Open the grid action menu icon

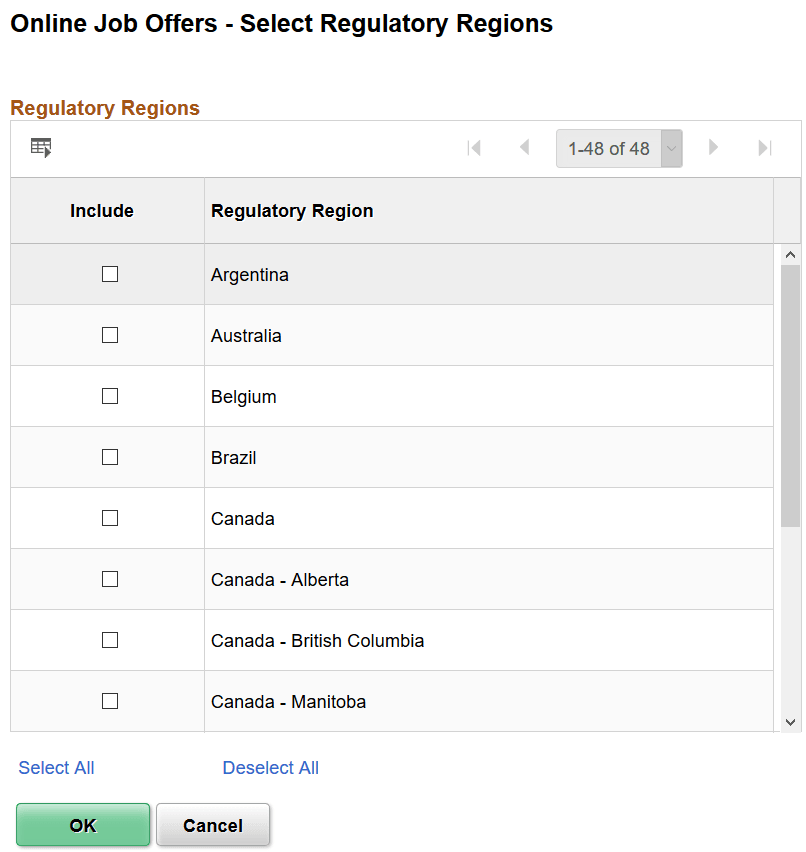(40, 147)
